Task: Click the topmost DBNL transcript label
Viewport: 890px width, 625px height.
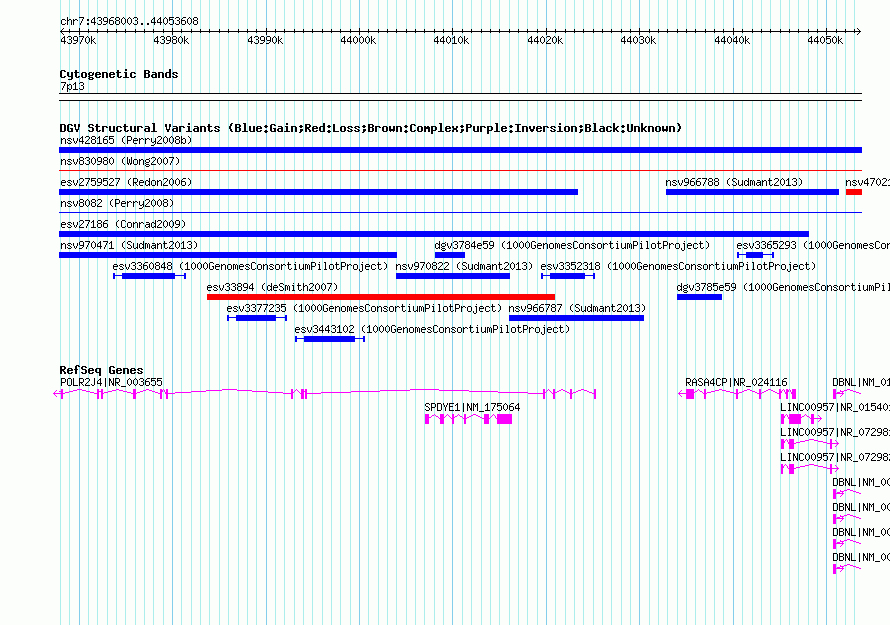Action: coord(860,383)
